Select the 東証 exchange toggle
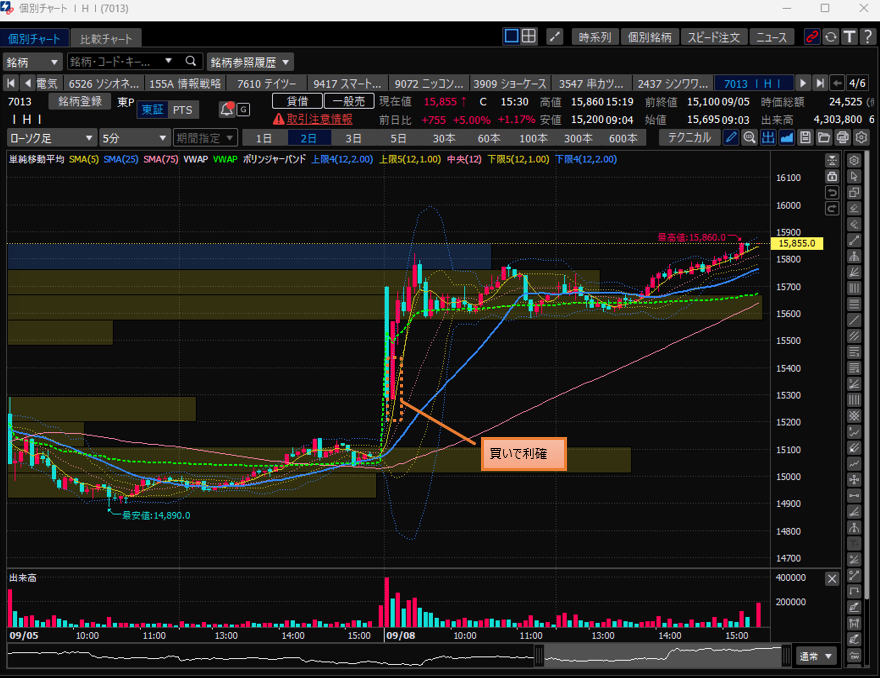 pos(151,109)
